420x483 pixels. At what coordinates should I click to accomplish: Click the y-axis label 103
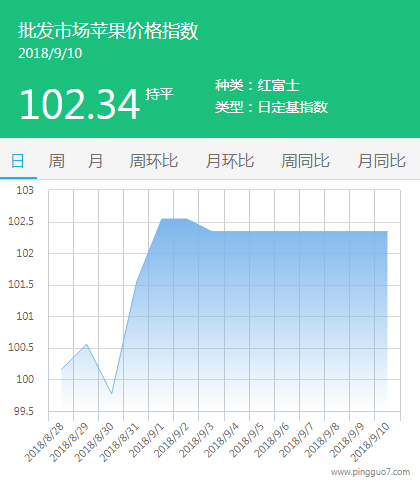coord(25,190)
